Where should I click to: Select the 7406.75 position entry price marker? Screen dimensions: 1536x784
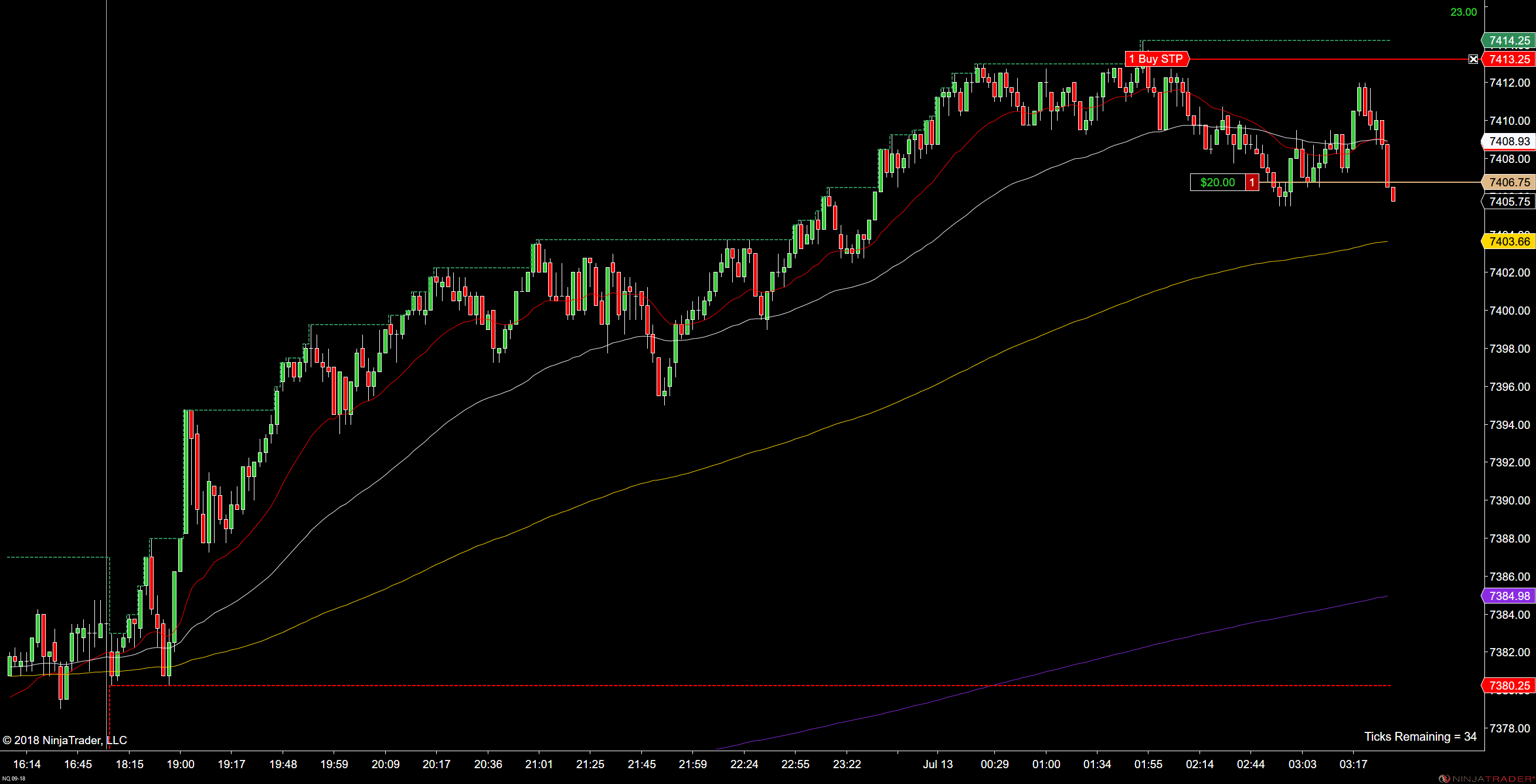point(1508,182)
